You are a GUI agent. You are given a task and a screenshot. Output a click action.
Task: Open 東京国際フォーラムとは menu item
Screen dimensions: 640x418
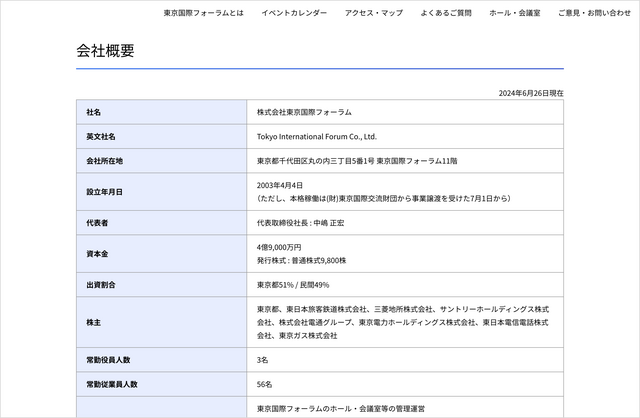(203, 13)
